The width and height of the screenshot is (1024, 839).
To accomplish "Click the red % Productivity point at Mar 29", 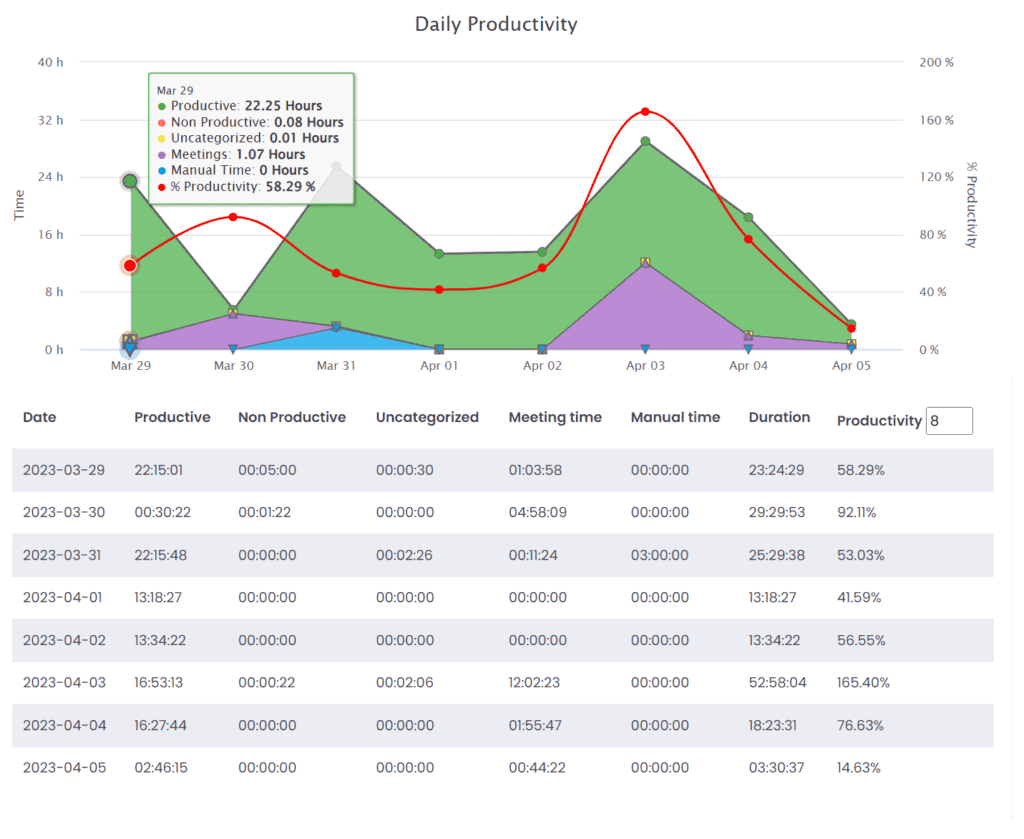I will pyautogui.click(x=130, y=266).
